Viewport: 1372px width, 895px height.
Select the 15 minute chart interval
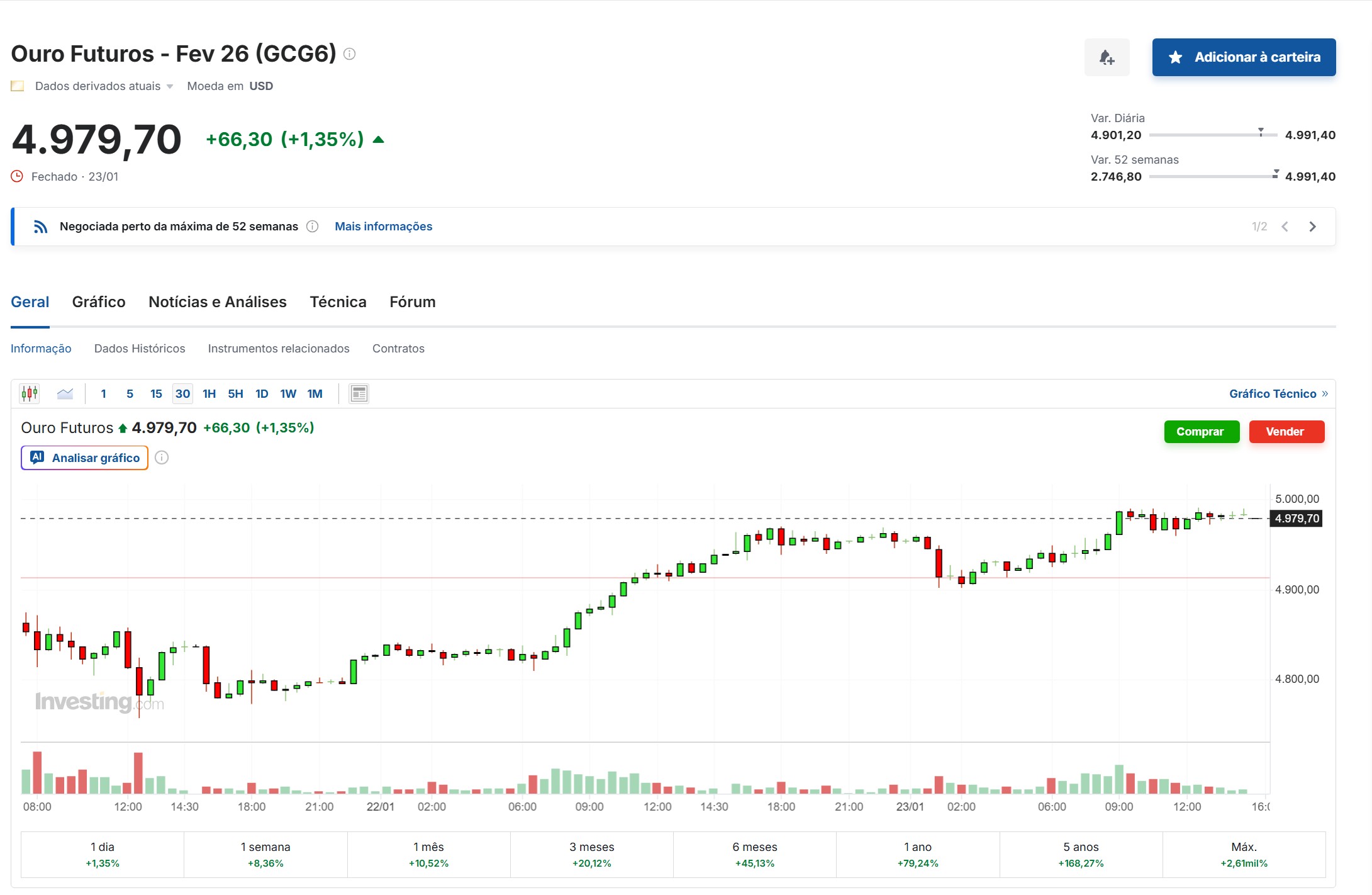(156, 393)
